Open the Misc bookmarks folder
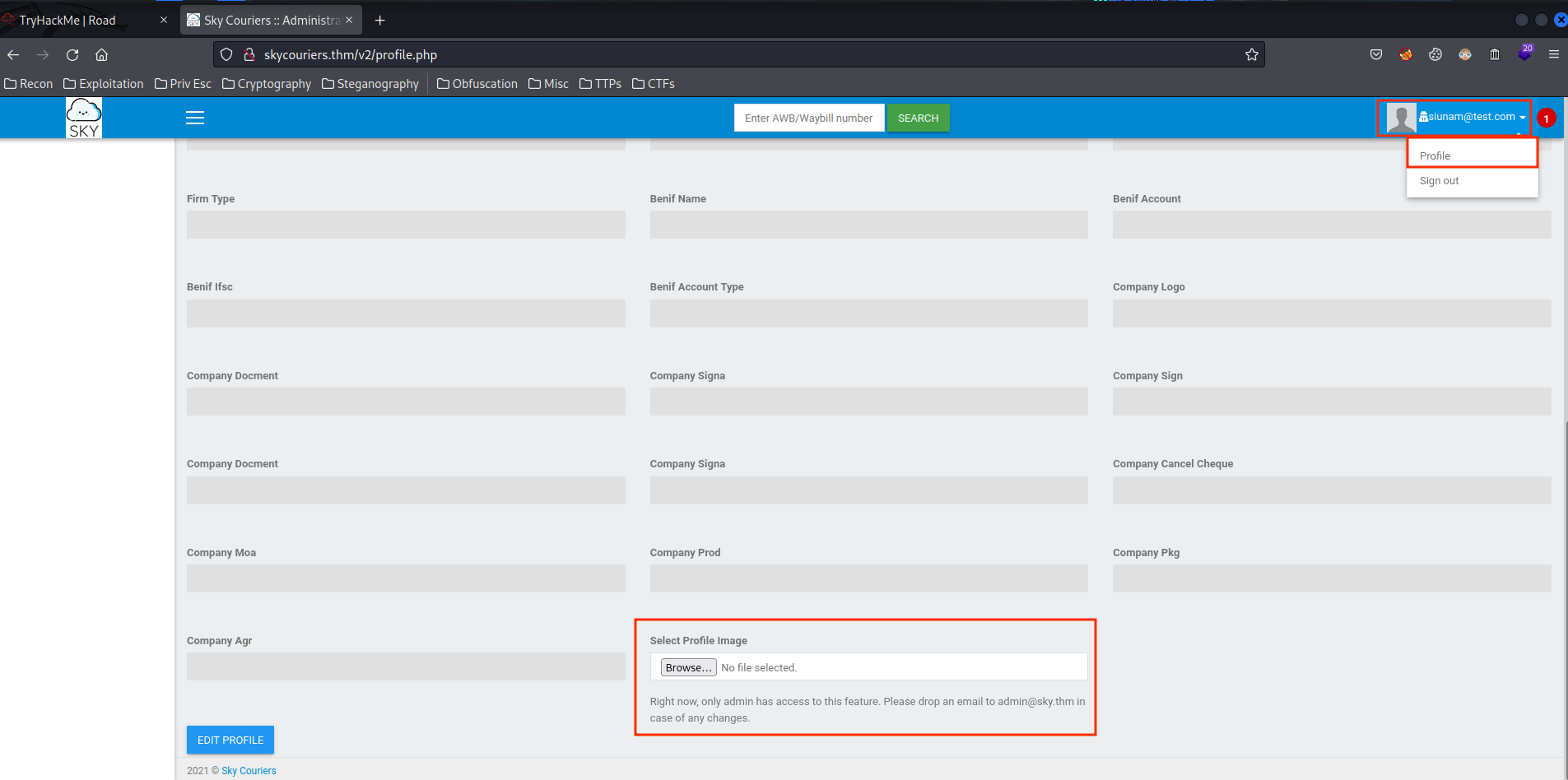Image resolution: width=1568 pixels, height=780 pixels. point(548,84)
